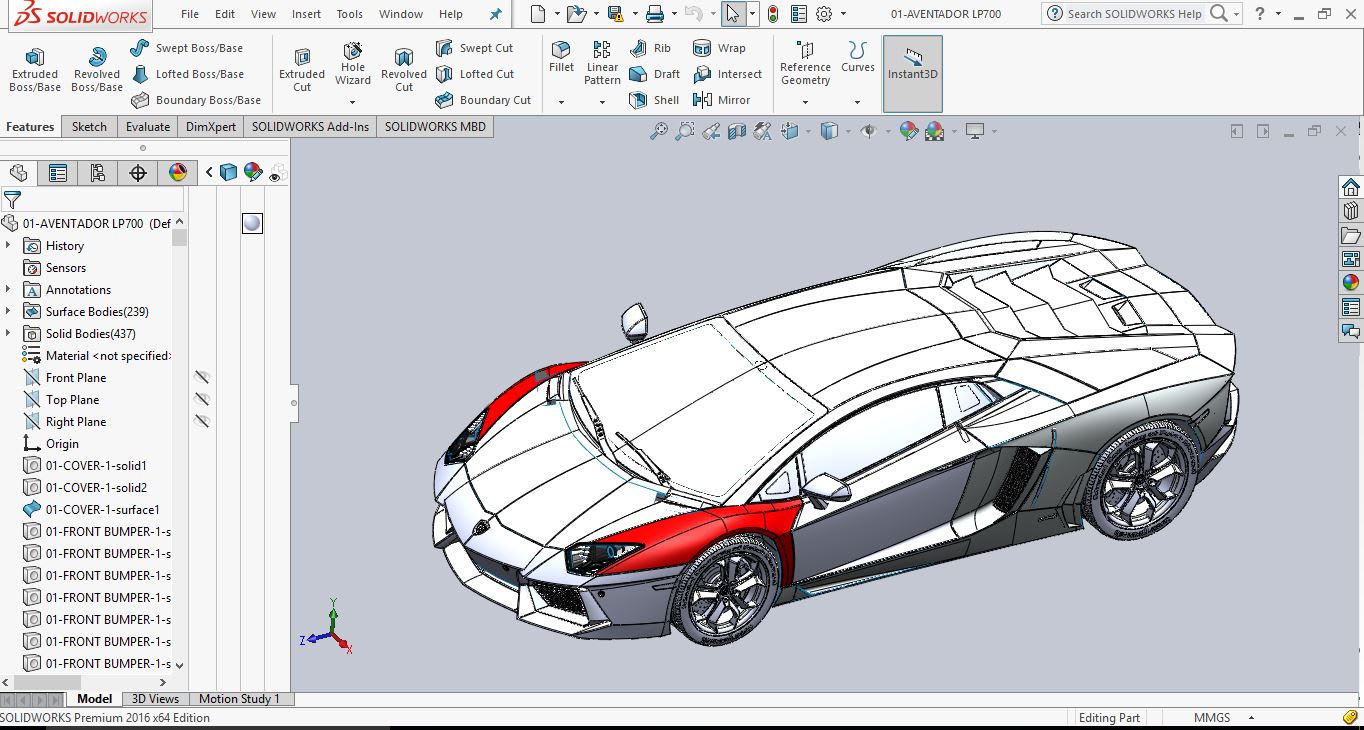Show the hidden Front Plane

click(x=202, y=377)
